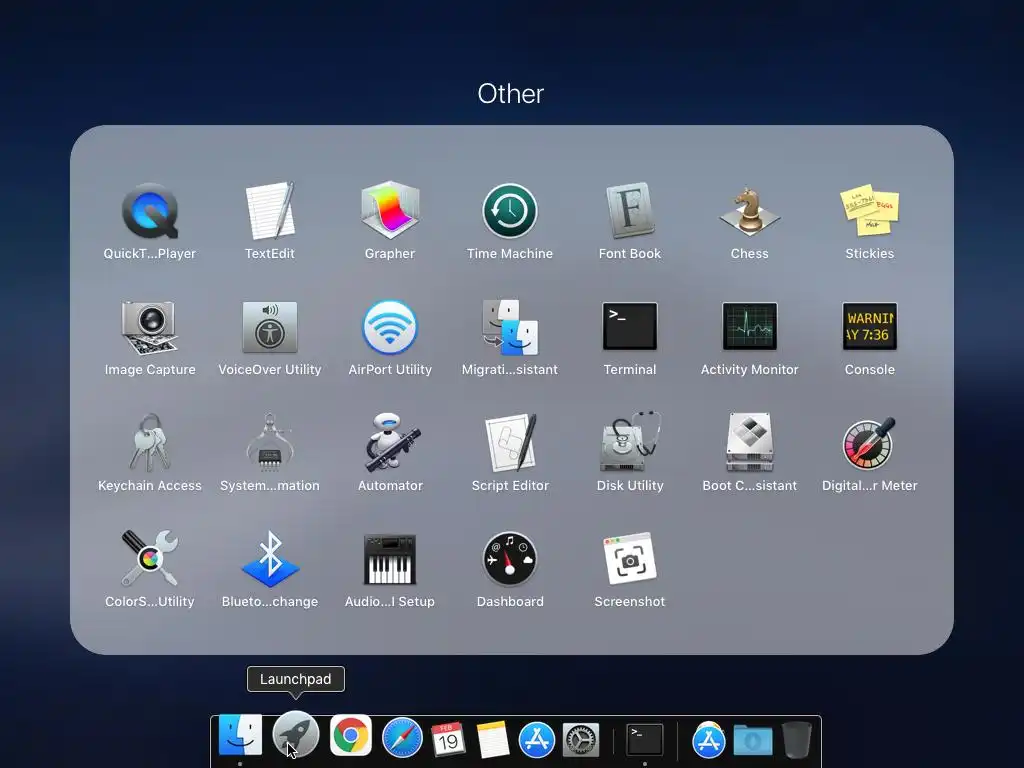Open Activity Monitor
The height and width of the screenshot is (768, 1024).
pos(750,326)
